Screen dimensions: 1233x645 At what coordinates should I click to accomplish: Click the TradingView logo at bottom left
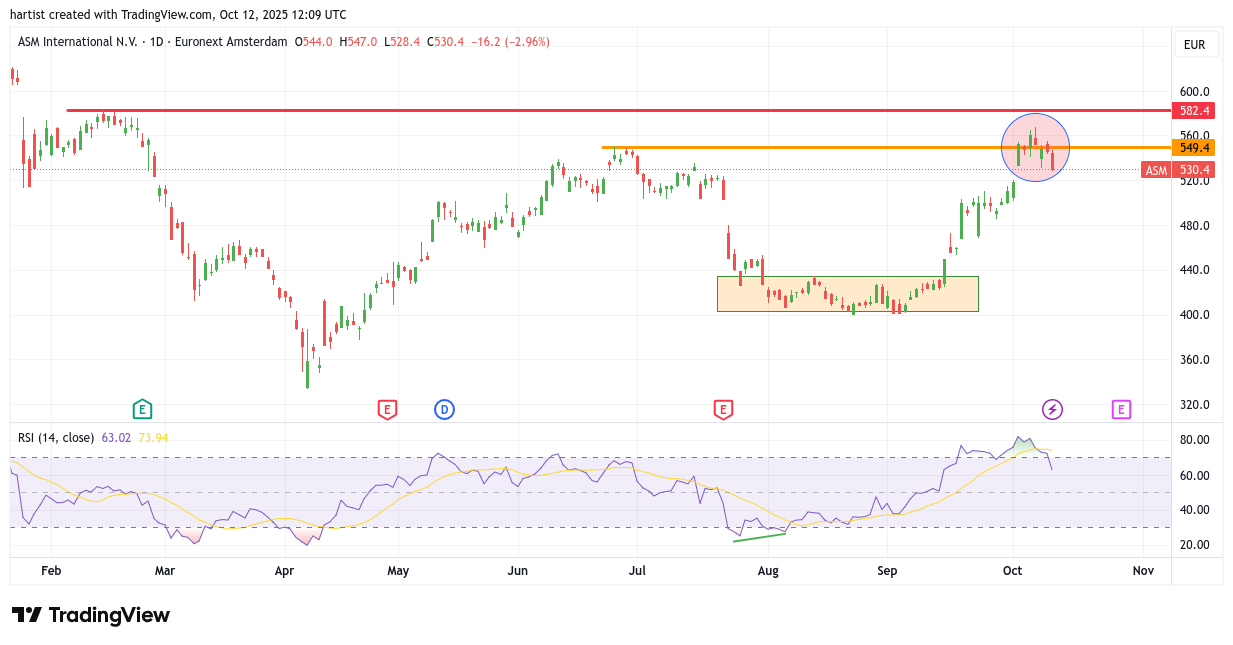(90, 615)
